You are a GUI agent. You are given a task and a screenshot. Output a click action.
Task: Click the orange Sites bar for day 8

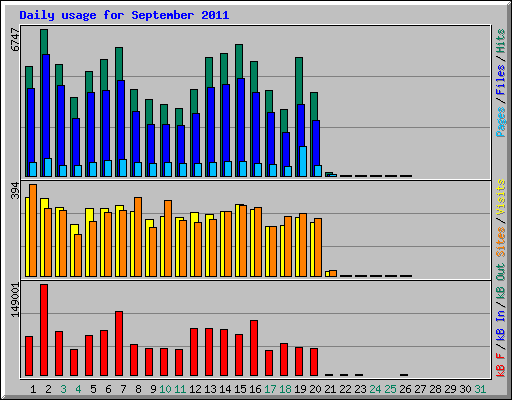click(x=138, y=237)
